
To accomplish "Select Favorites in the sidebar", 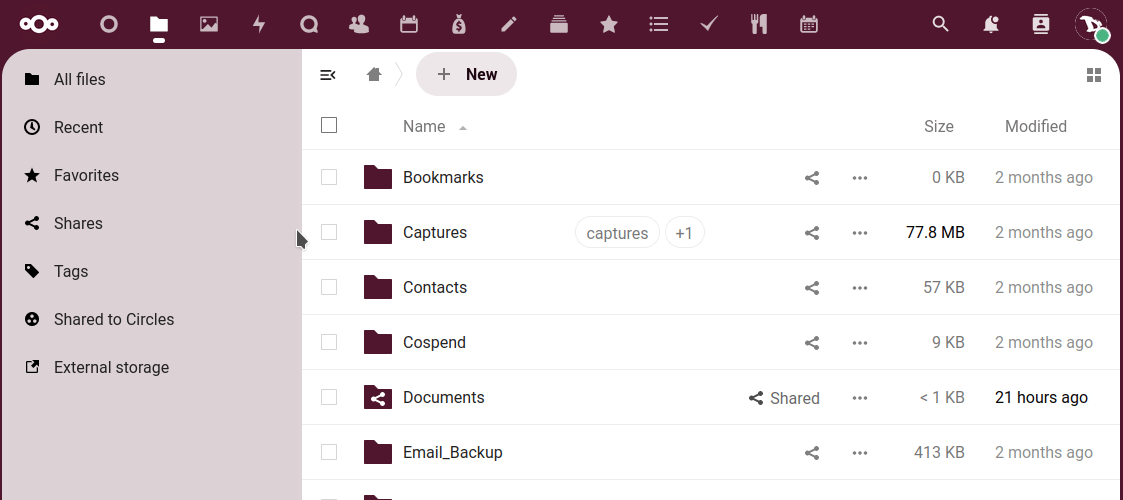I will coord(86,175).
